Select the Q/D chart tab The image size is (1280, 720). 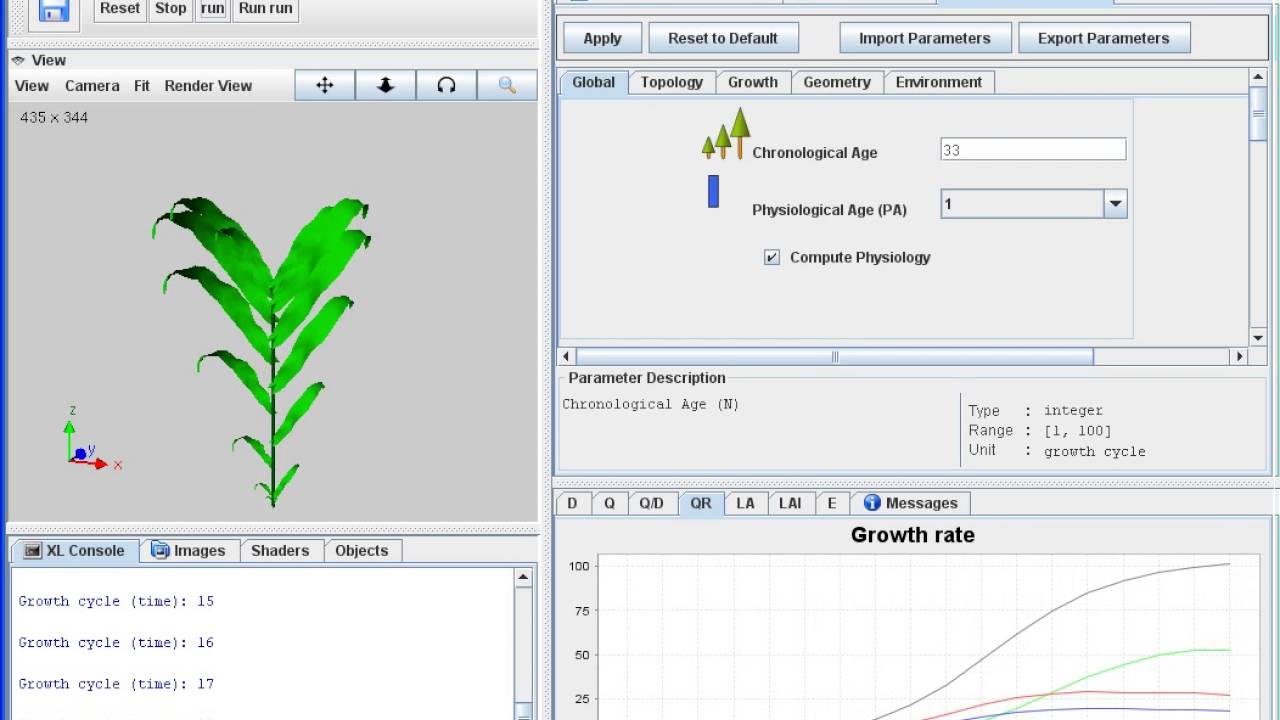pos(652,503)
